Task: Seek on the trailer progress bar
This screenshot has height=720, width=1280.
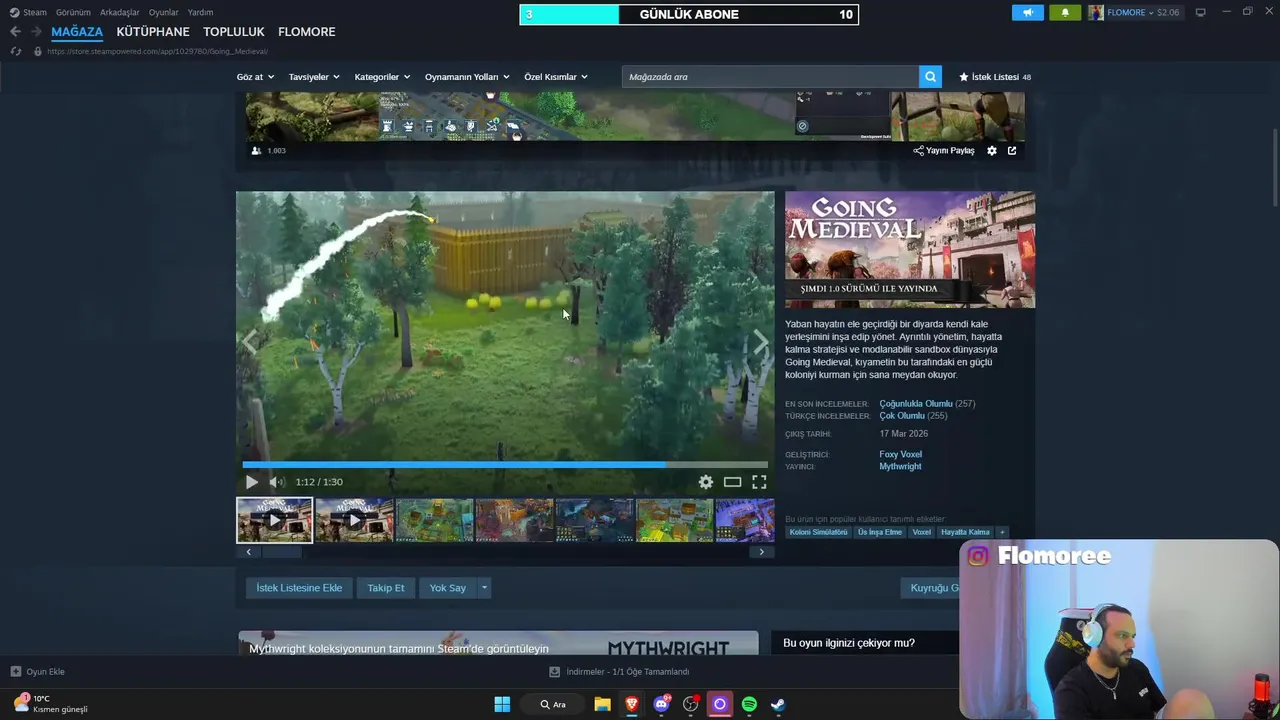Action: point(505,465)
